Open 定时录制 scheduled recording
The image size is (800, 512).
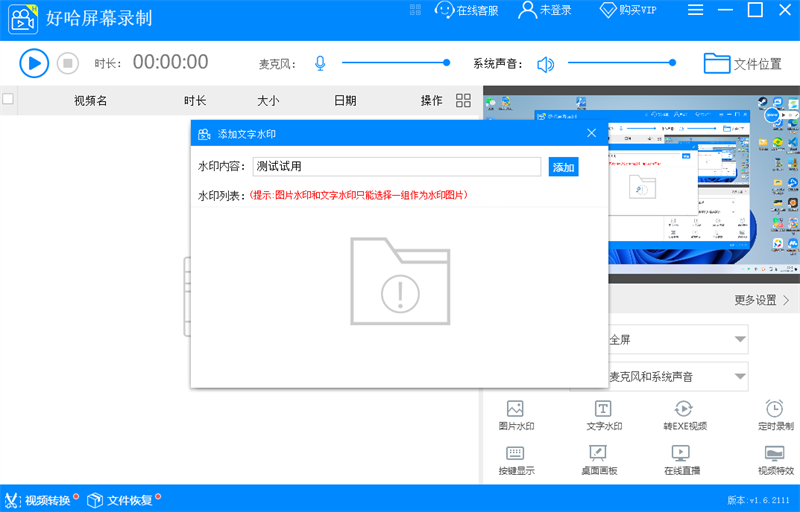click(x=775, y=415)
